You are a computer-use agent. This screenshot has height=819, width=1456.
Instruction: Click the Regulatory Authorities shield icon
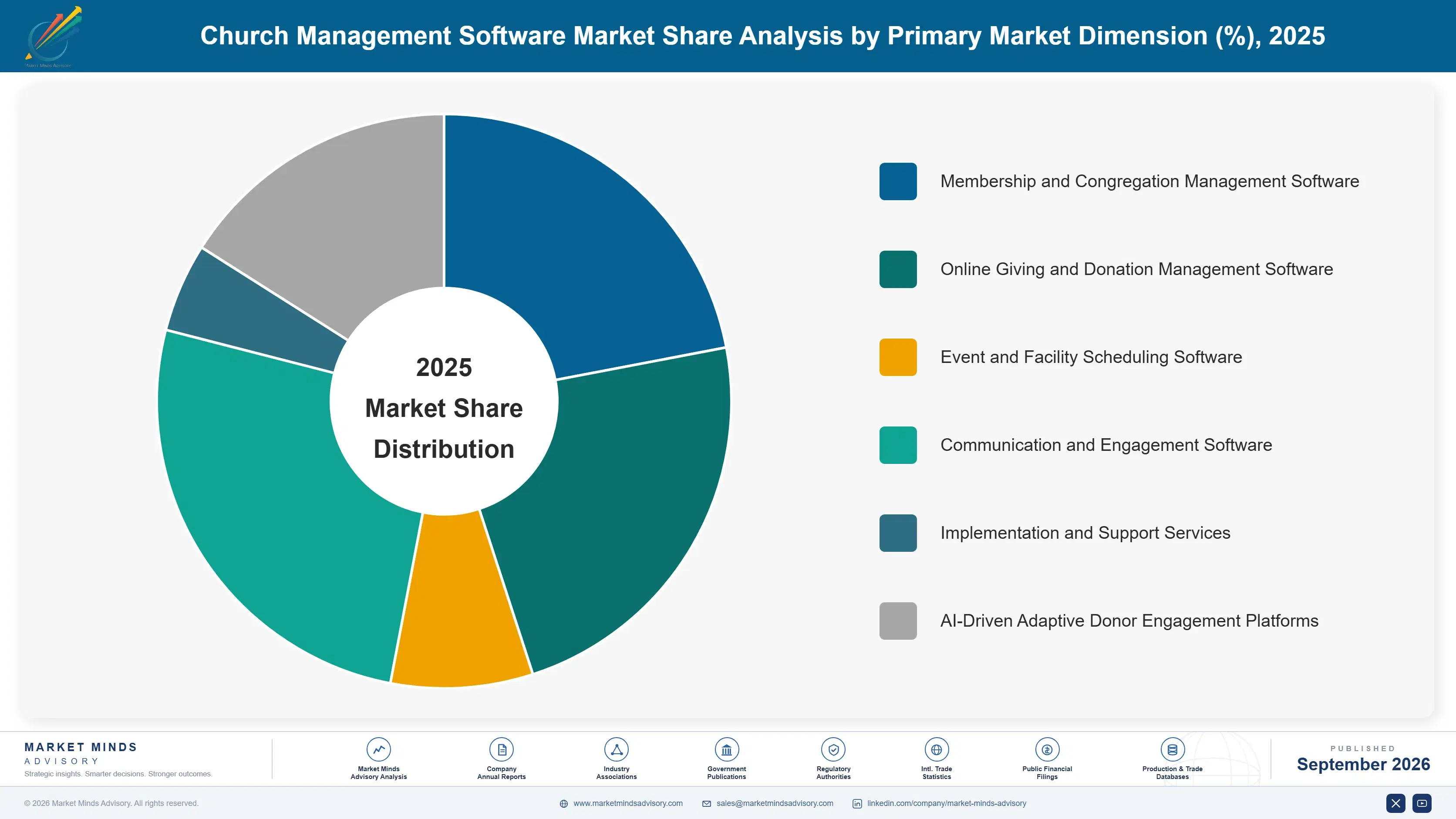(x=833, y=749)
